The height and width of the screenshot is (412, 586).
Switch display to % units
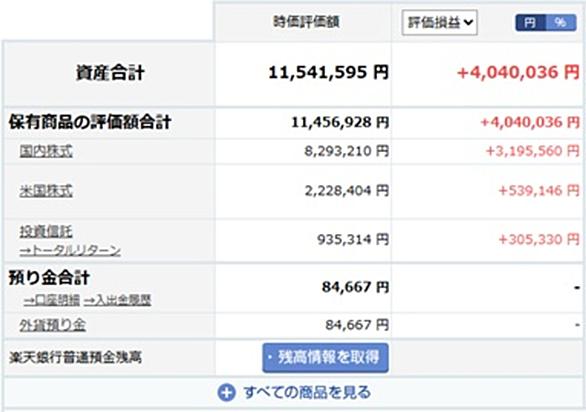(x=561, y=23)
